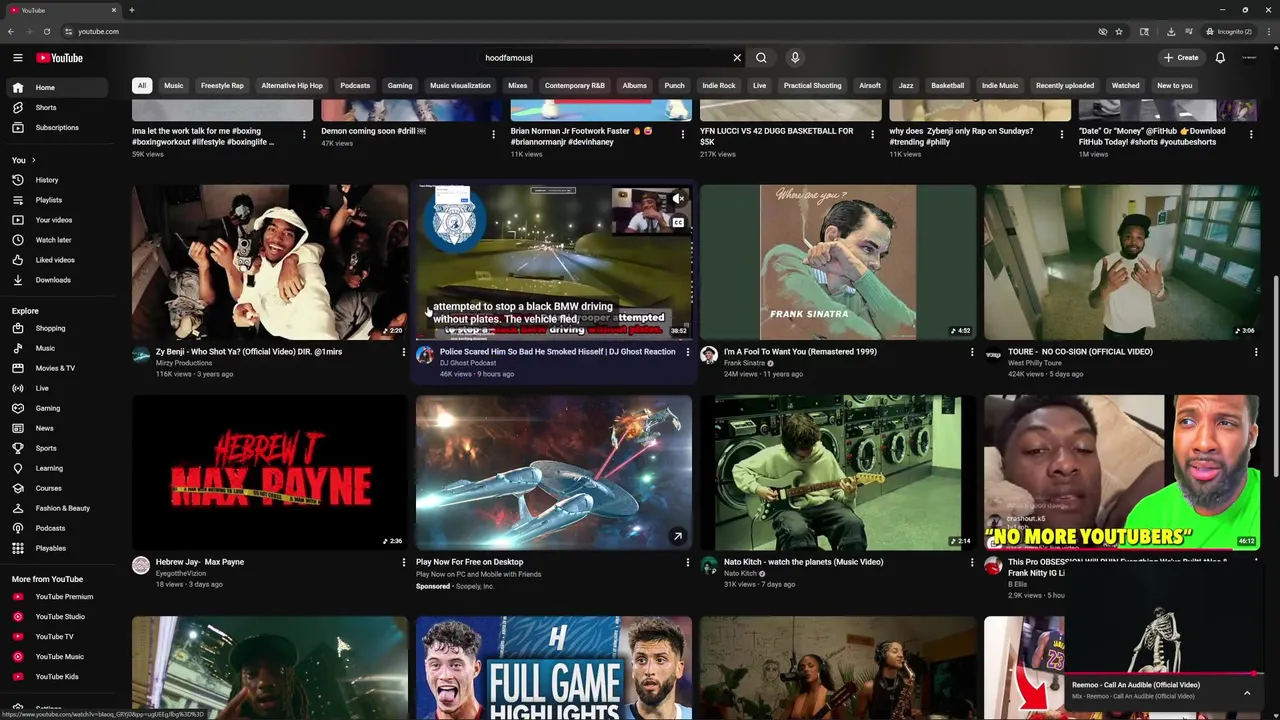Open Zy Benji Who Shot Ya title
This screenshot has width=1280, height=720.
click(249, 352)
